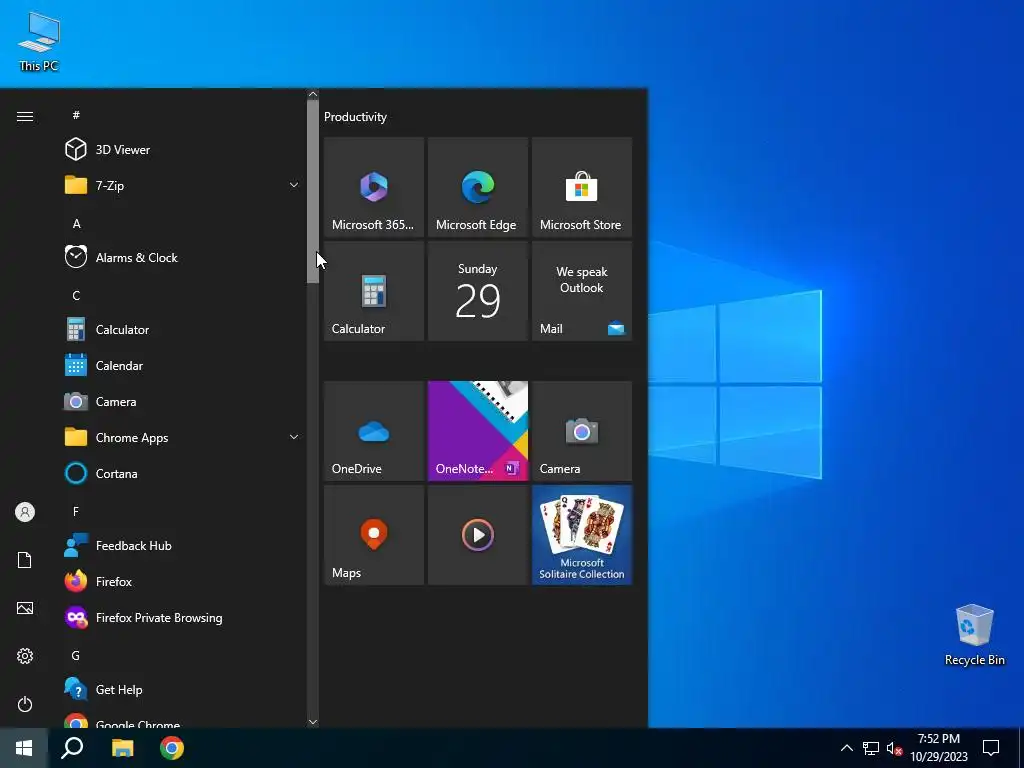Click the app list scroll-up arrow
This screenshot has width=1024, height=768.
(313, 95)
